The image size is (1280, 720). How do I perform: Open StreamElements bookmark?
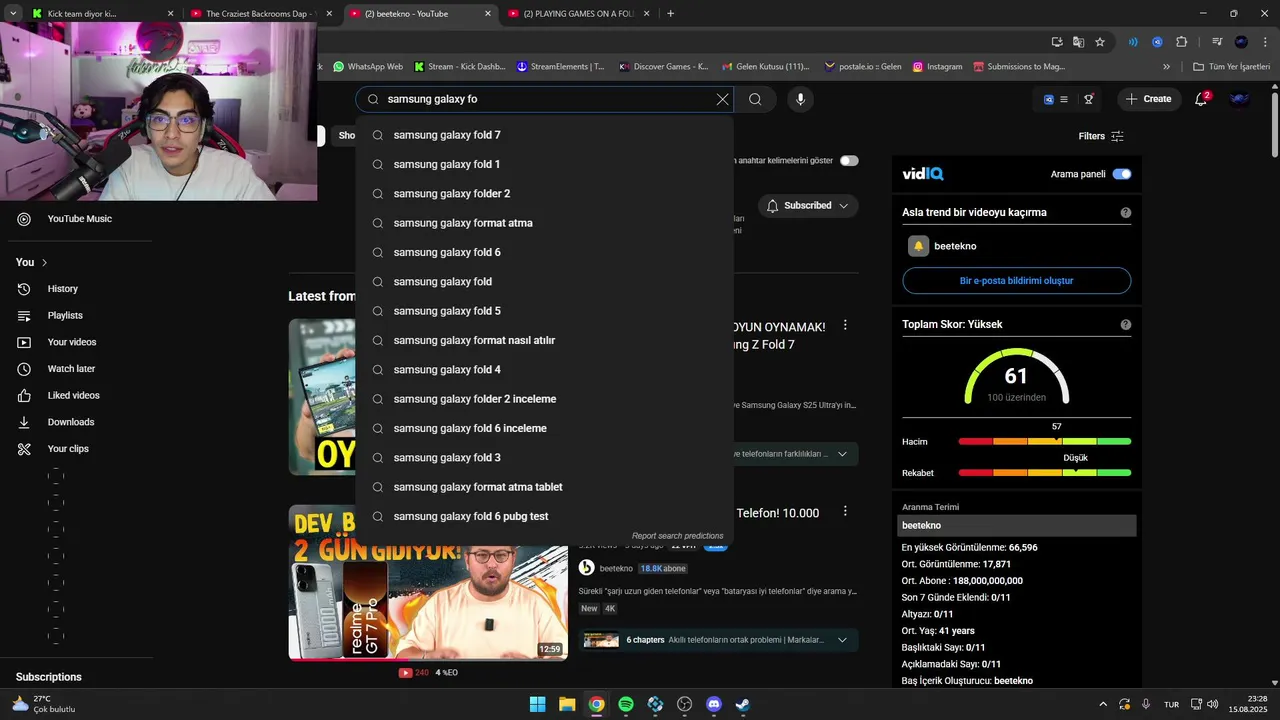[560, 67]
